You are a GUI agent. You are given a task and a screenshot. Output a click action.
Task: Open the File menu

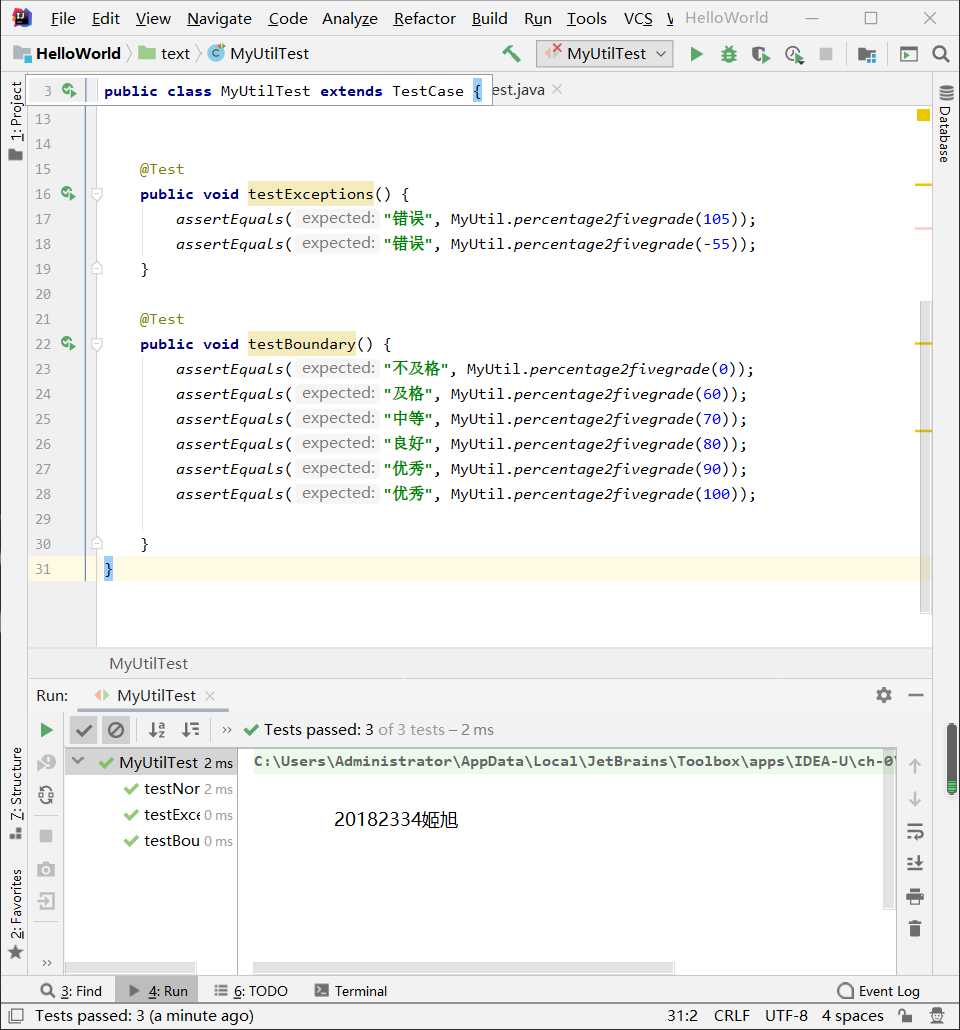(x=63, y=18)
